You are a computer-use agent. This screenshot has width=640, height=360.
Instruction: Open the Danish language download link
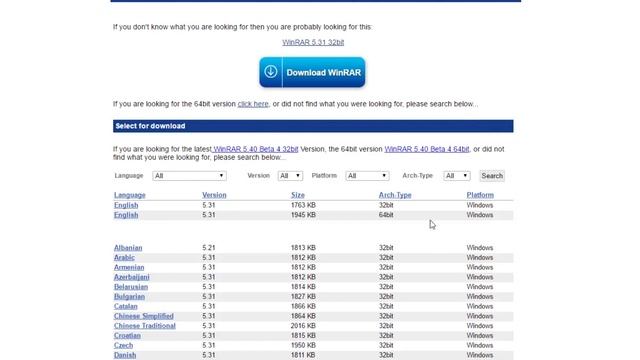125,355
